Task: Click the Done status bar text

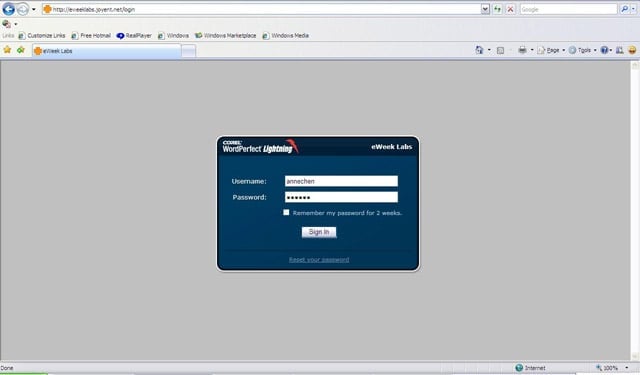Action: pyautogui.click(x=7, y=368)
